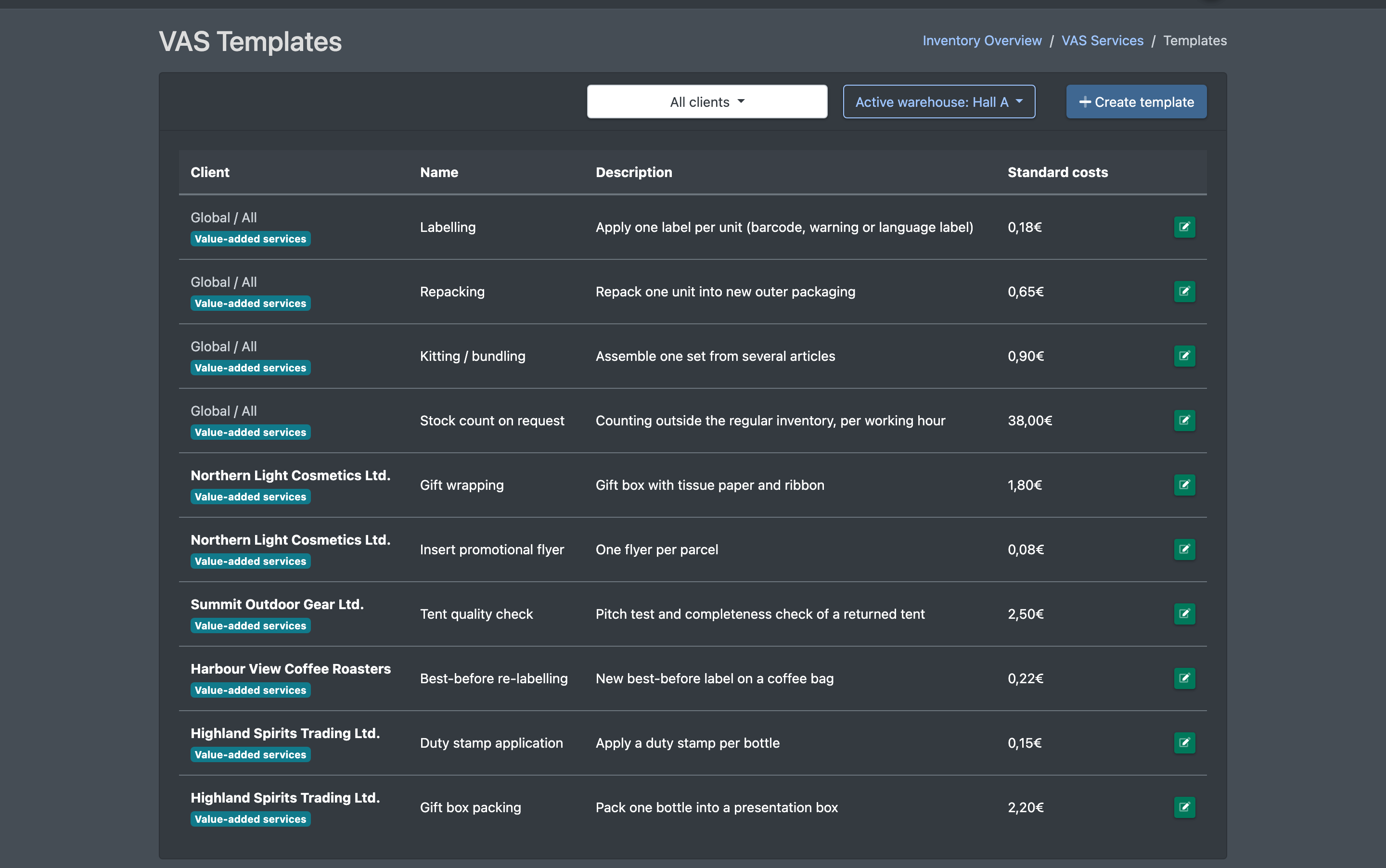This screenshot has height=868, width=1386.
Task: Click the Standard costs column header
Action: tap(1058, 172)
